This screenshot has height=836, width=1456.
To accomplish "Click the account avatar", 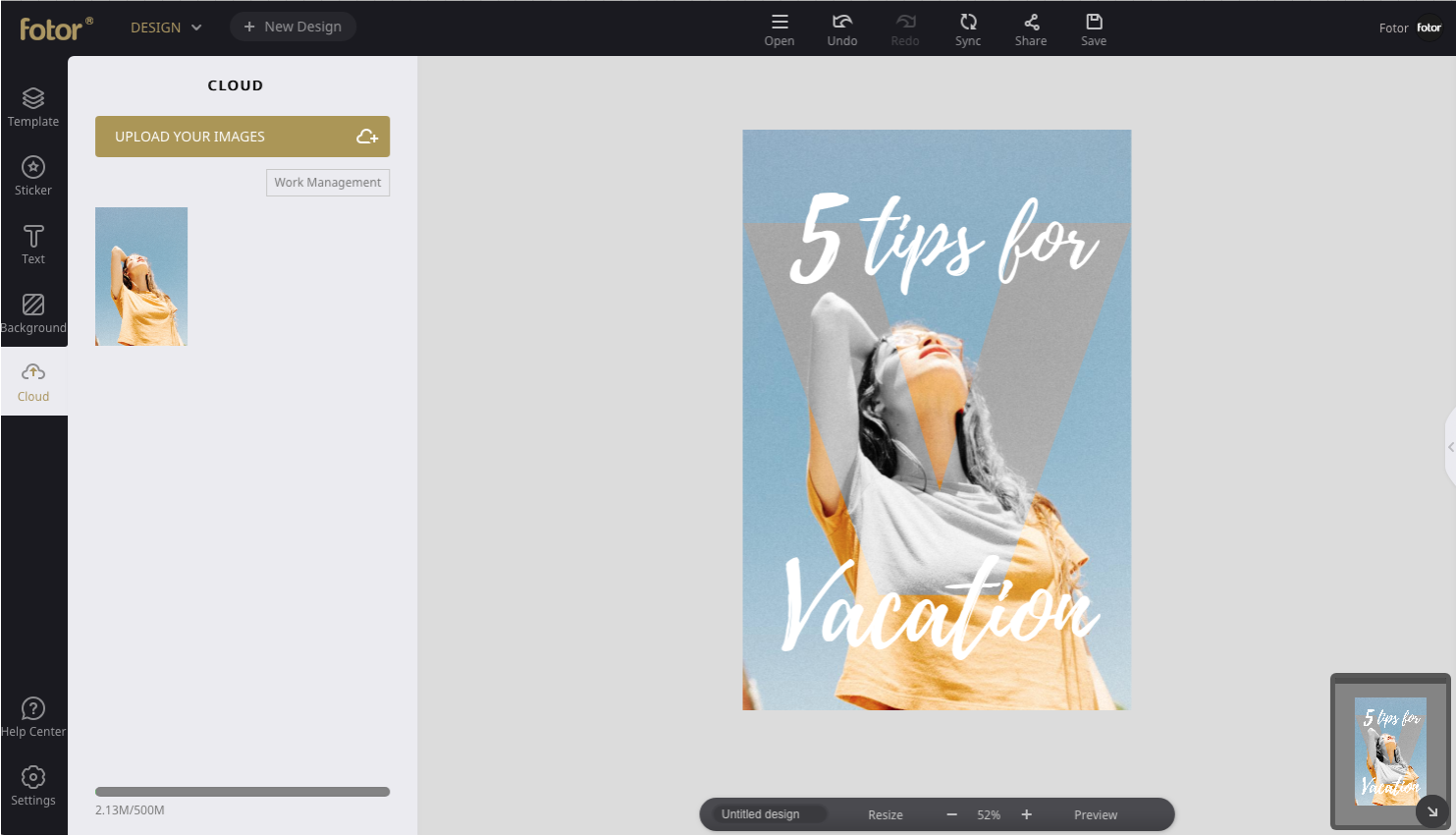I will 1429,28.
